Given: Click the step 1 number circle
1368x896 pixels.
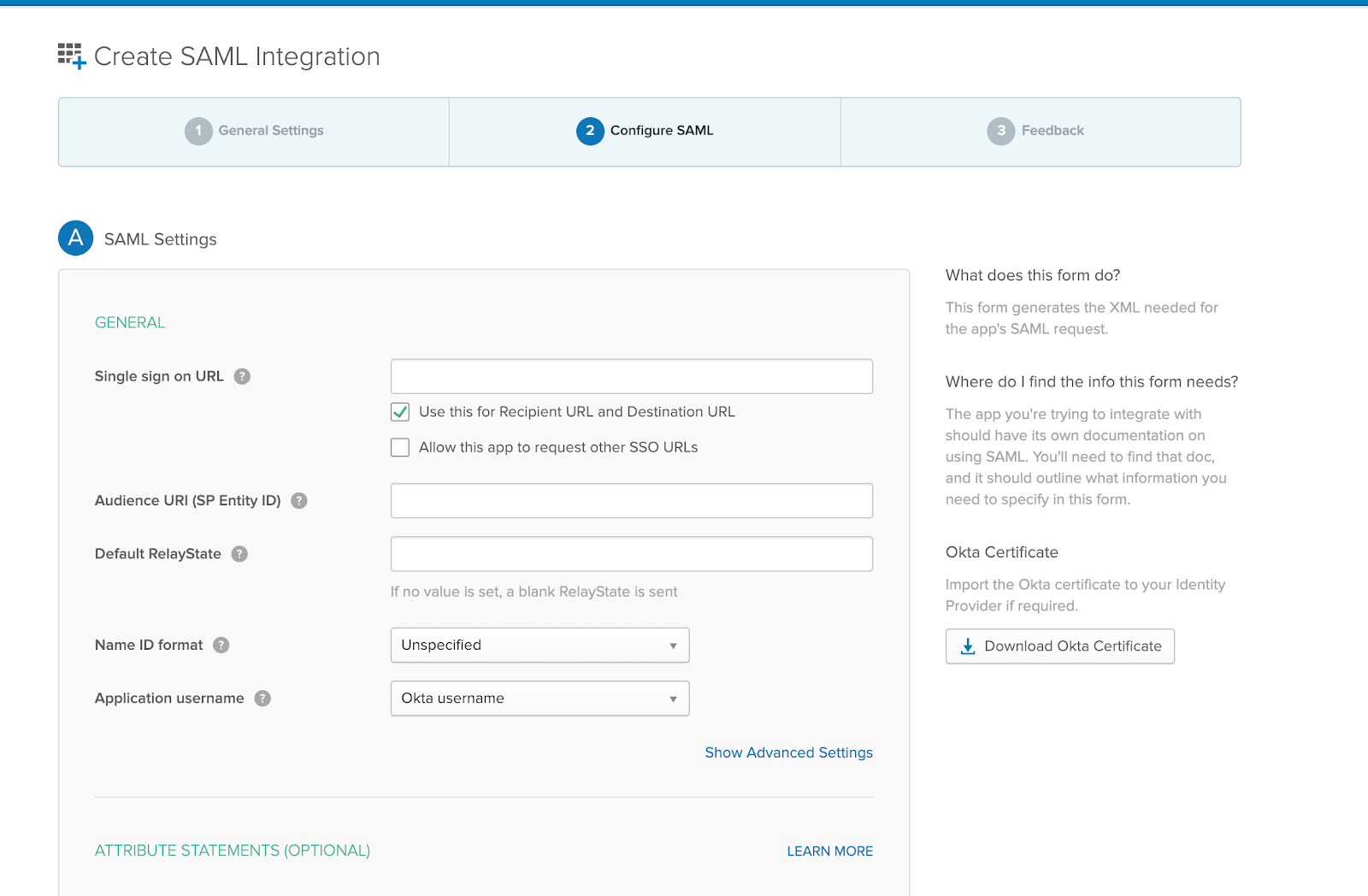Looking at the screenshot, I should (x=198, y=131).
